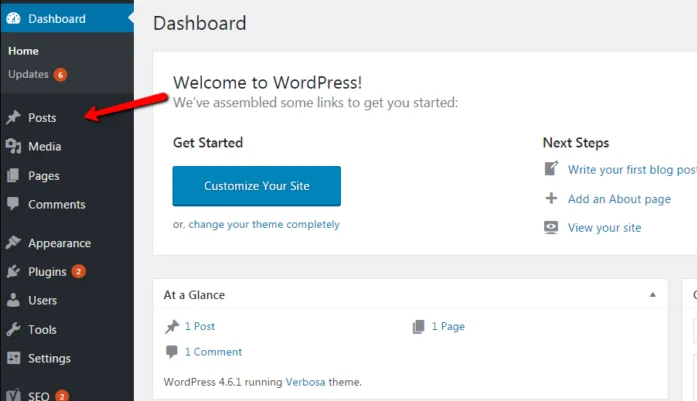Click the Verbosa theme link
Screen dimensions: 697x401
pyautogui.click(x=305, y=382)
